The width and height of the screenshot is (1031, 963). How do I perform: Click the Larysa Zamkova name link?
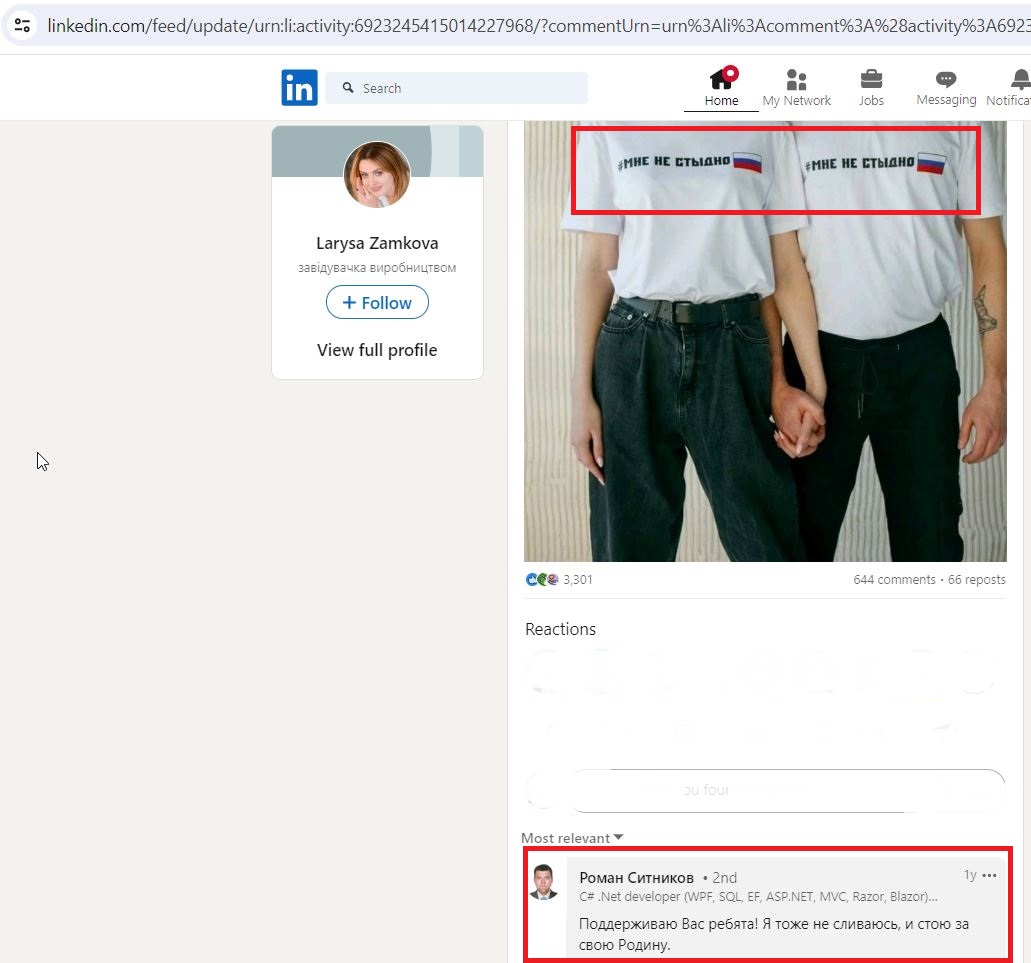pos(377,243)
